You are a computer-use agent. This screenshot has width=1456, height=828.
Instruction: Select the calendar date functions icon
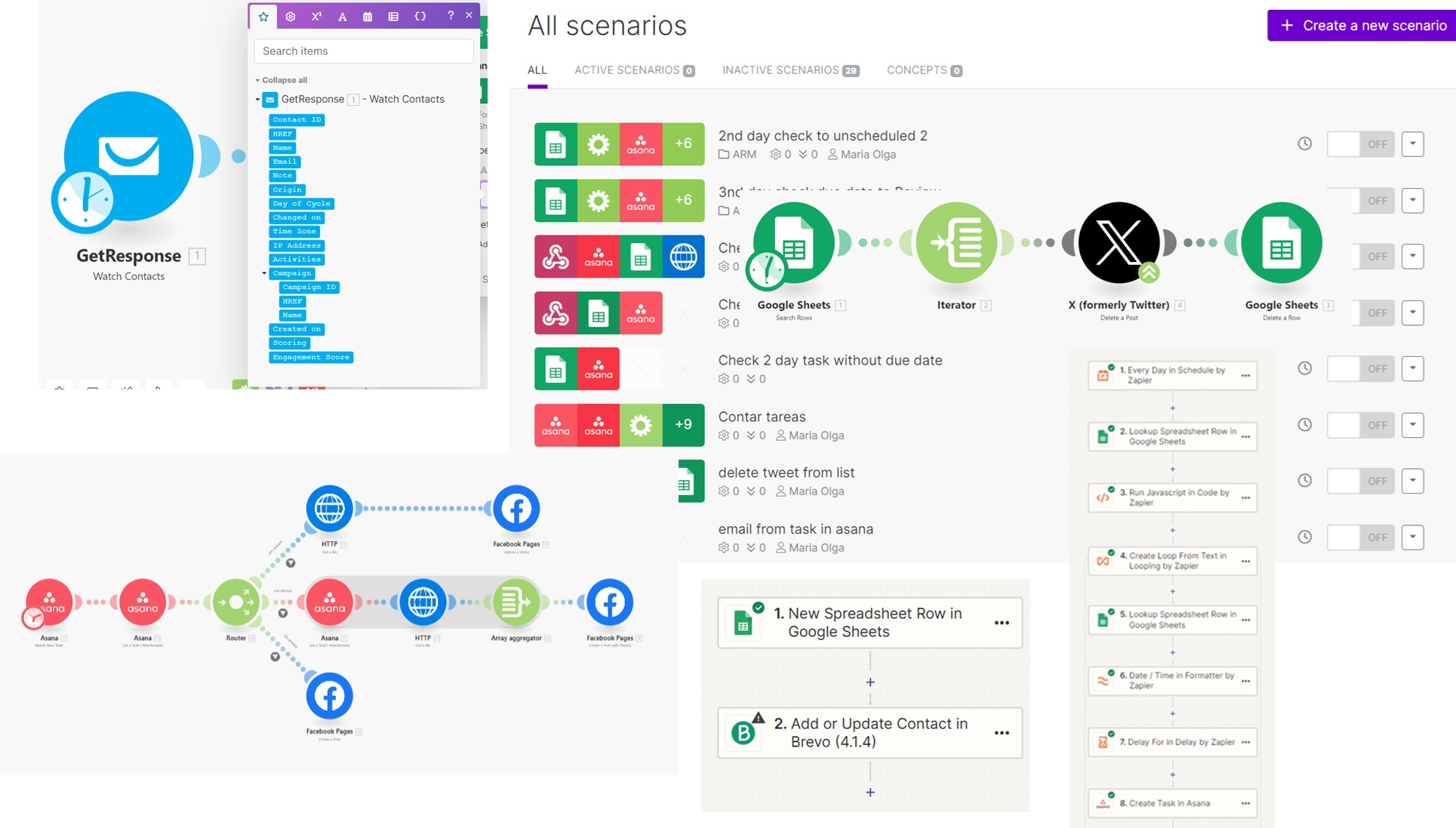(368, 16)
